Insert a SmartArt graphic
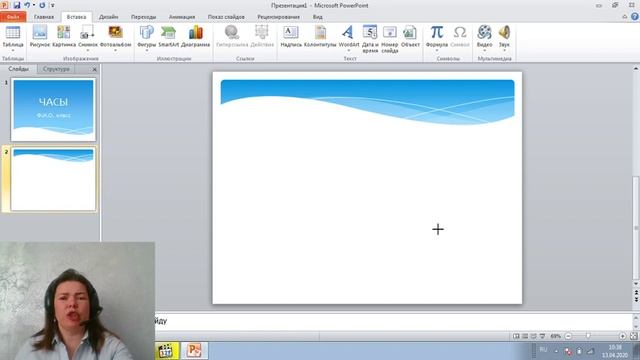 pos(168,36)
